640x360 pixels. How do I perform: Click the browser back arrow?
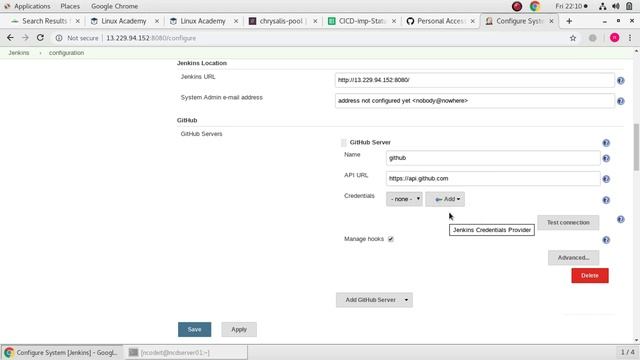point(10,38)
